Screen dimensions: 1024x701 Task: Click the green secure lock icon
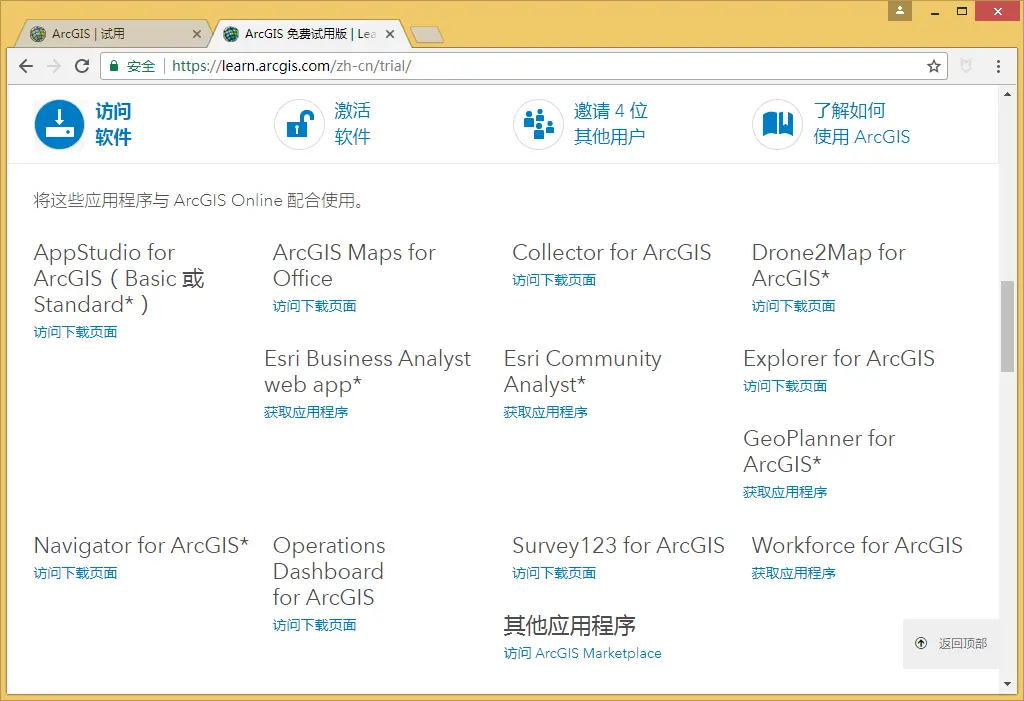[114, 66]
